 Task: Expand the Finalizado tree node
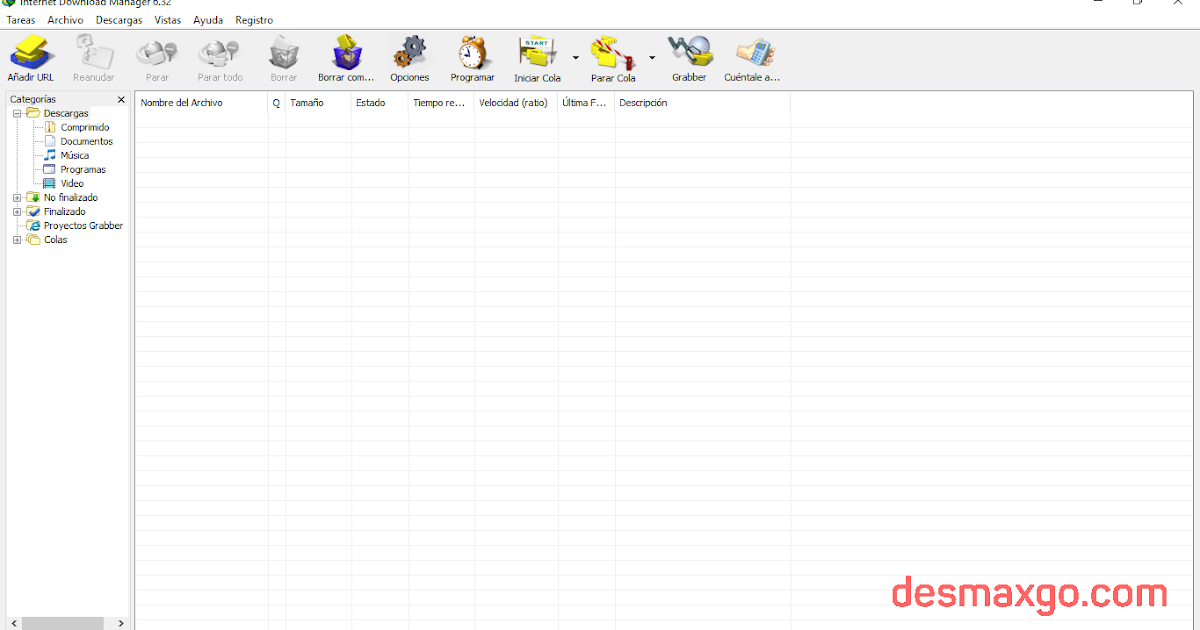coord(17,212)
